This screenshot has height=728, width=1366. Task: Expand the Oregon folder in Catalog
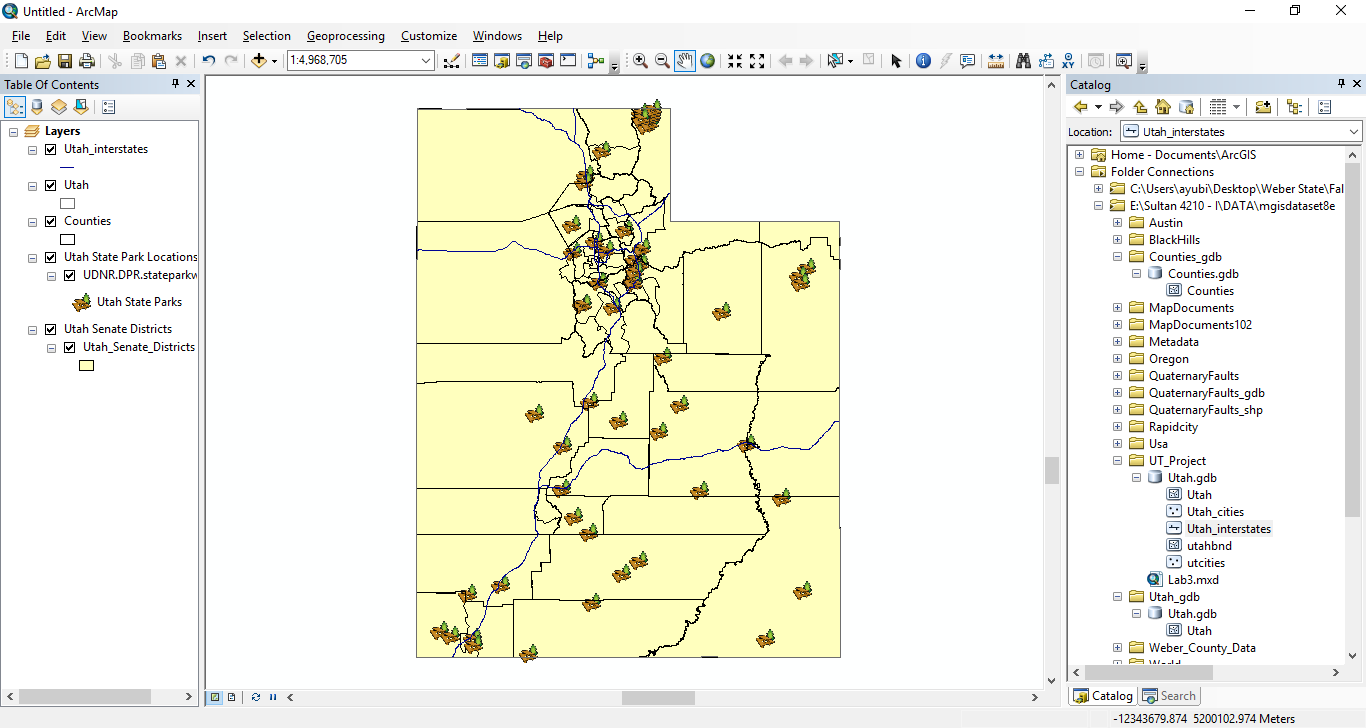[1117, 359]
